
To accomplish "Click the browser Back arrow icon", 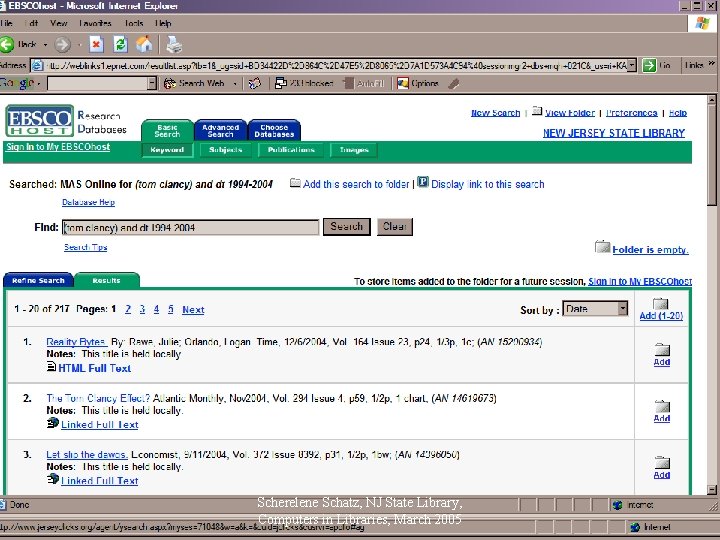I will [x=7, y=45].
